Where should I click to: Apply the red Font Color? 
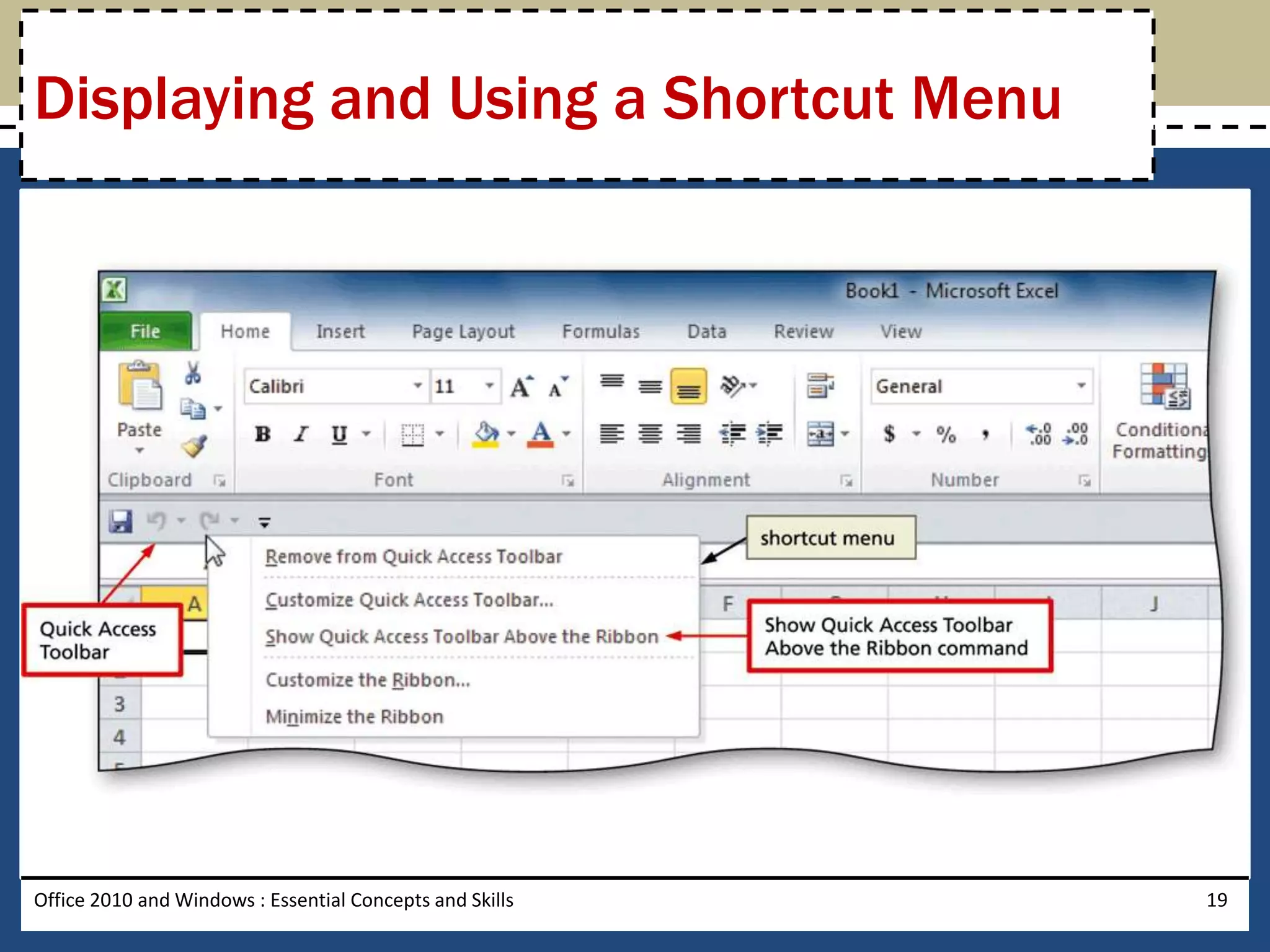[x=541, y=434]
